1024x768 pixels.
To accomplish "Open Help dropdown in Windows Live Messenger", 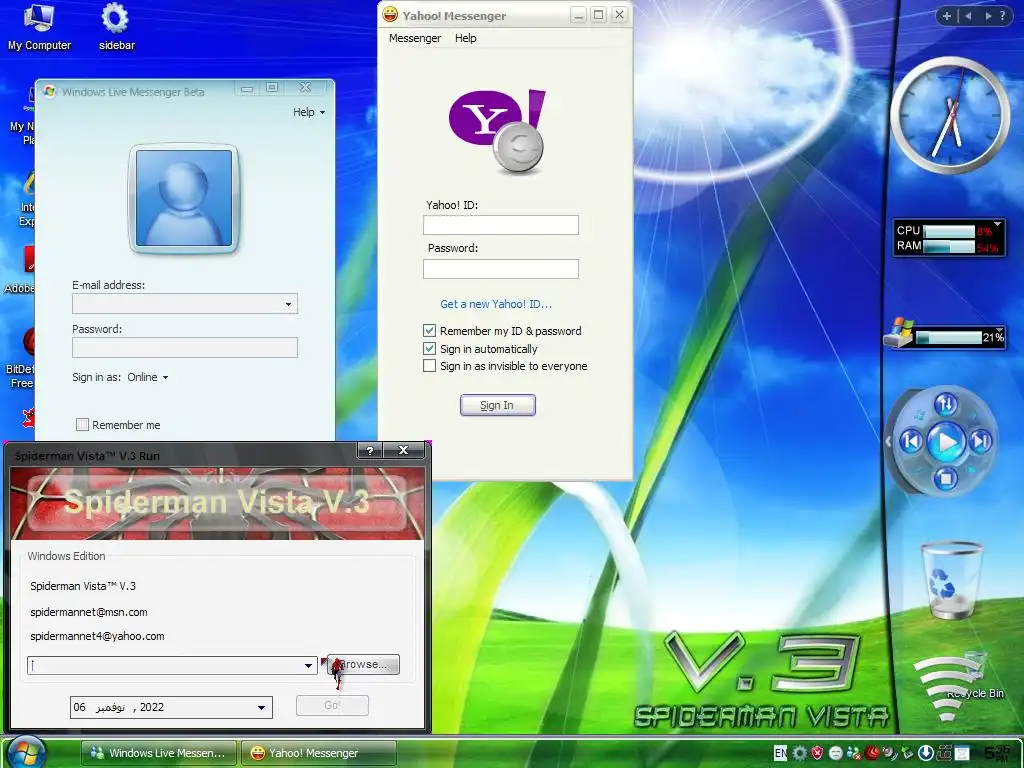I will point(308,112).
